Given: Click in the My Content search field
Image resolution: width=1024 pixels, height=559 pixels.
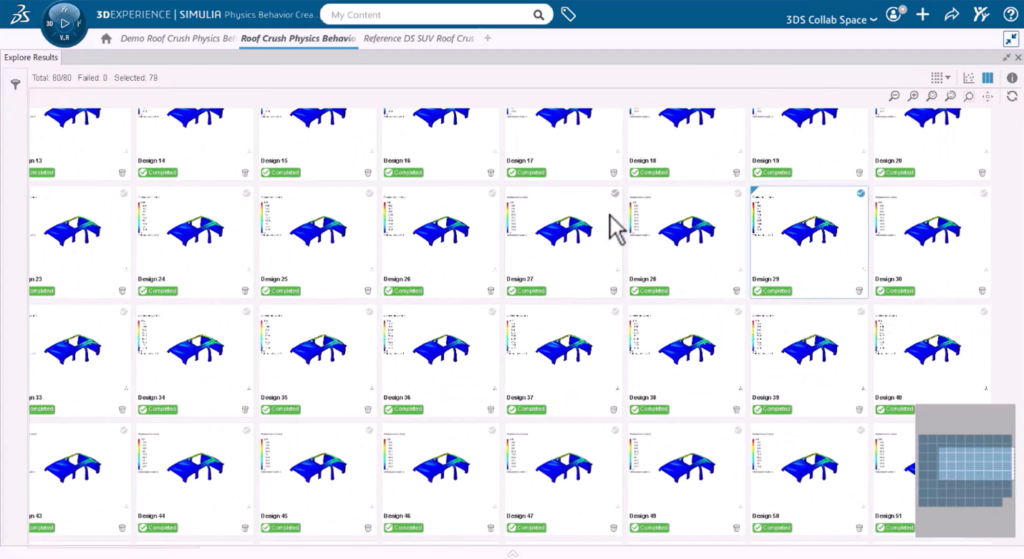Looking at the screenshot, I should click(x=428, y=14).
